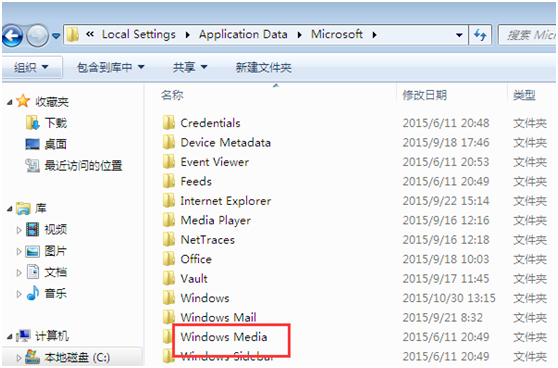Go back with the blue Back arrow
Viewport: 558px width, 368px height.
click(12, 36)
